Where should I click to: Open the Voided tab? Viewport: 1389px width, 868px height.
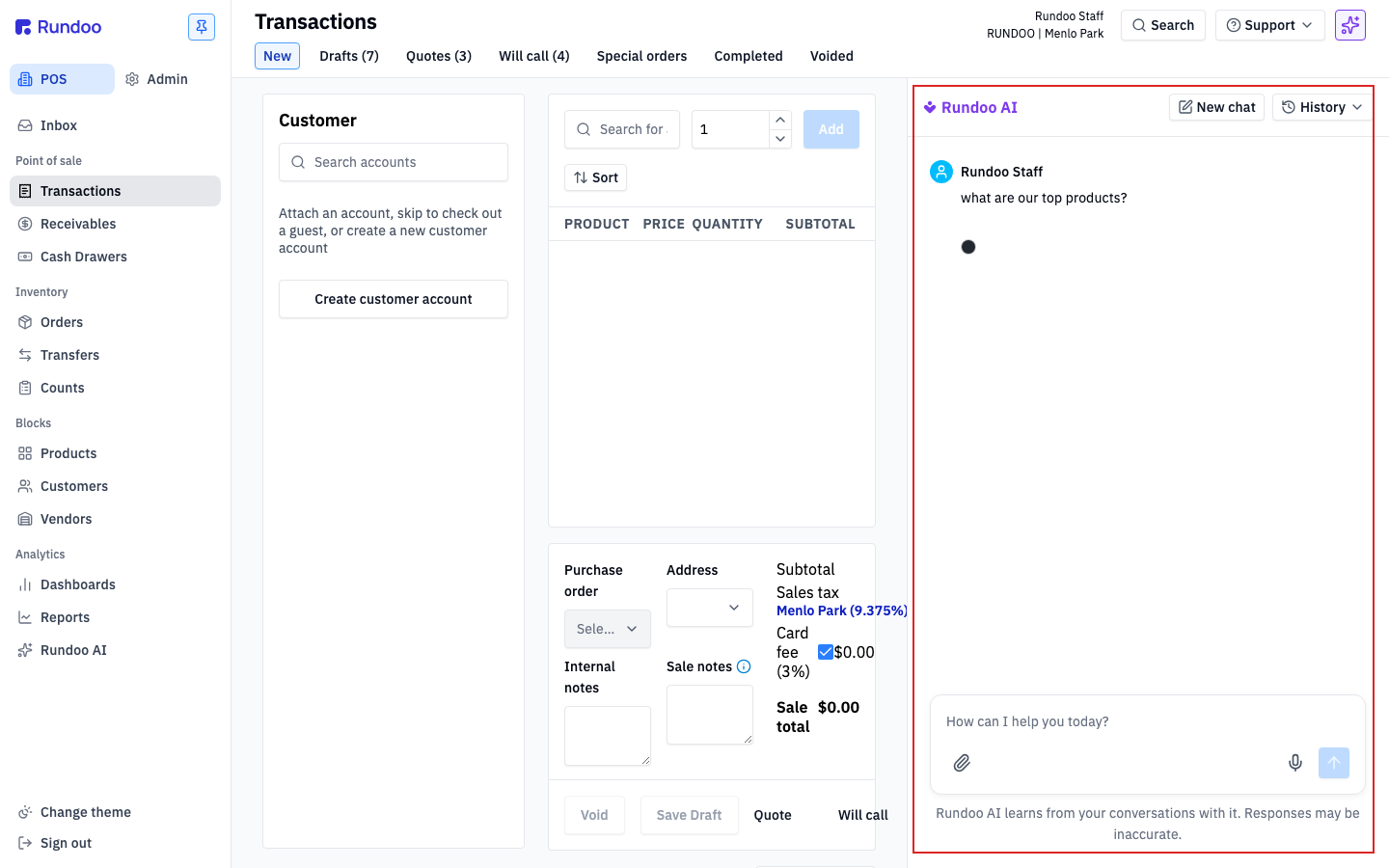pyautogui.click(x=831, y=56)
